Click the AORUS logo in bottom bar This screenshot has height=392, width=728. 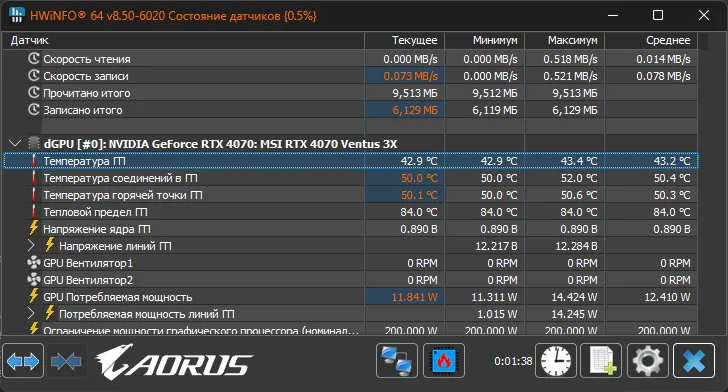pos(174,361)
